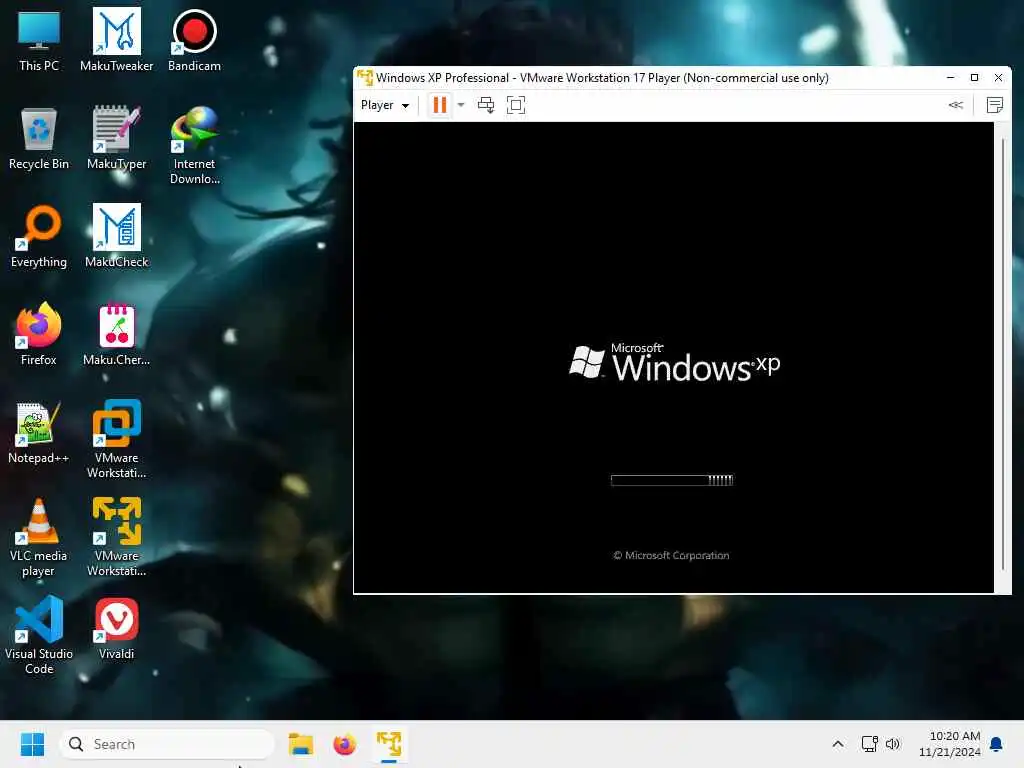Click the taskbar Search box

[167, 744]
